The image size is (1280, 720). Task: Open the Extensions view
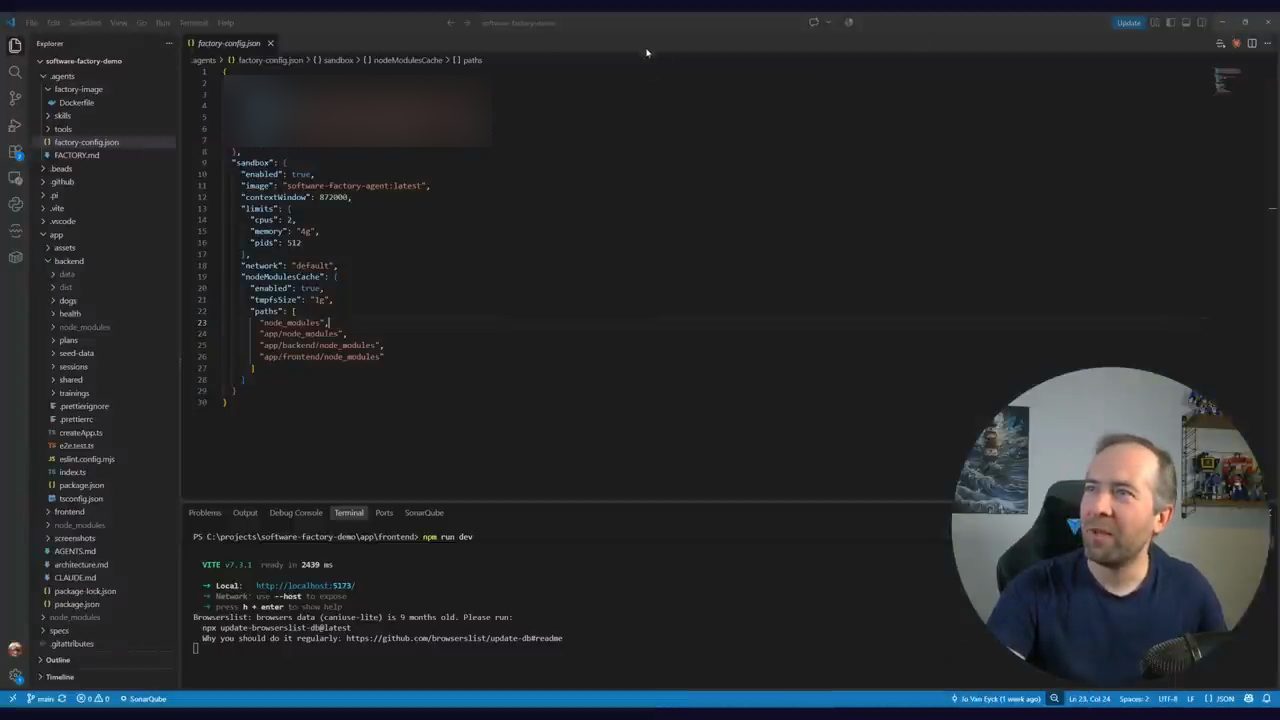pyautogui.click(x=15, y=151)
